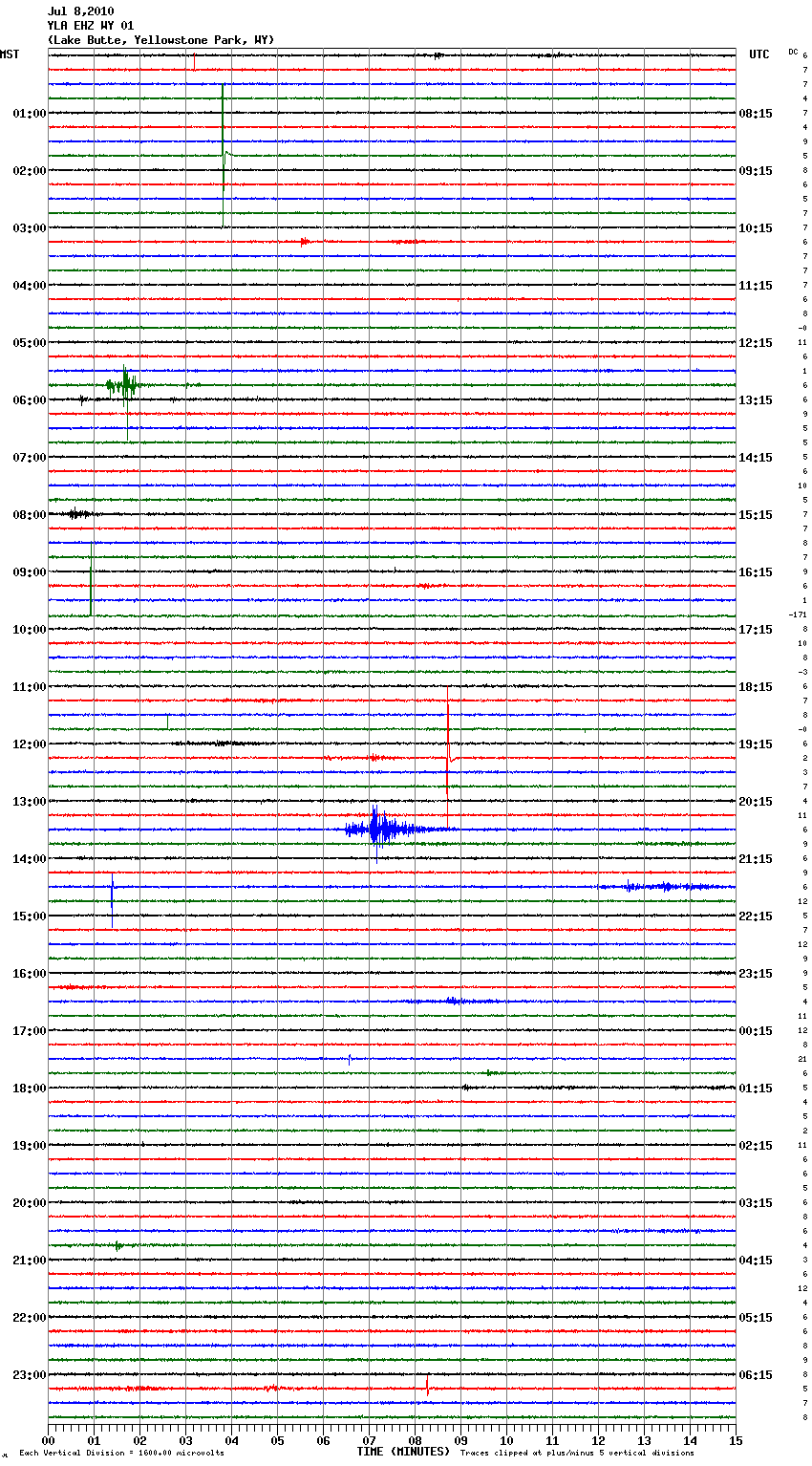This screenshot has width=812, height=1466.
Task: Select the '18:00' MST hour label
Action: (29, 1089)
